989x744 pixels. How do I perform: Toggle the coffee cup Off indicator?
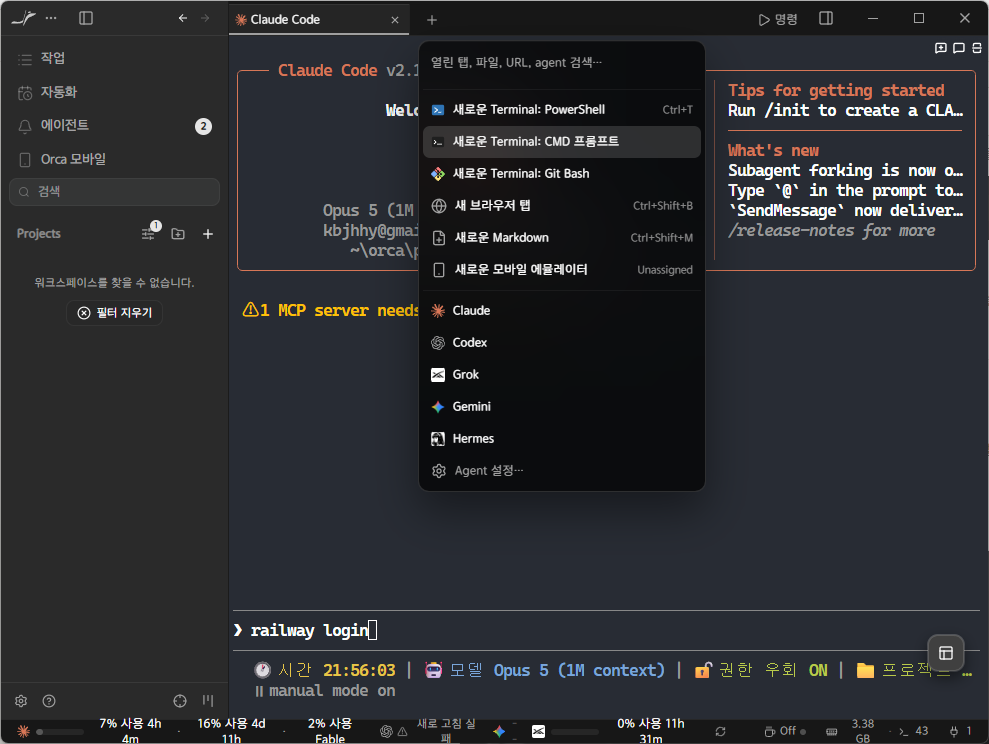point(785,731)
